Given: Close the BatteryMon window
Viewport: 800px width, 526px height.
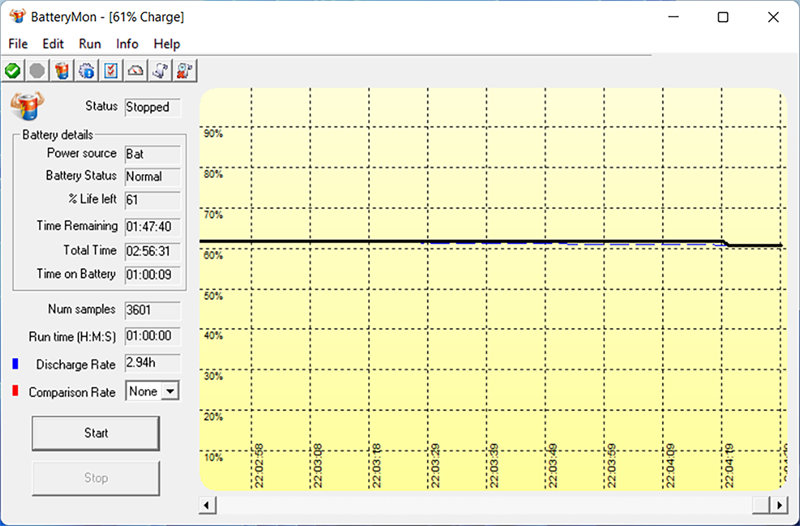Looking at the screenshot, I should point(773,17).
